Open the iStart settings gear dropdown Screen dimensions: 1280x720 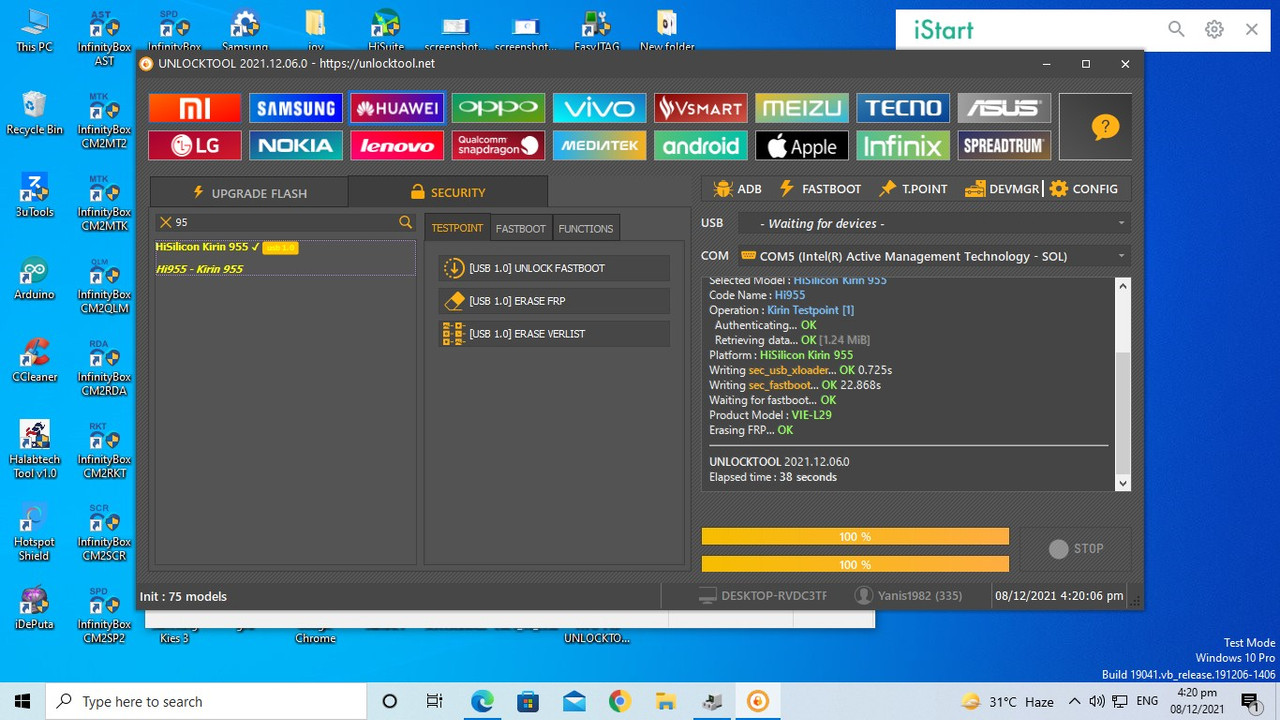point(1214,29)
